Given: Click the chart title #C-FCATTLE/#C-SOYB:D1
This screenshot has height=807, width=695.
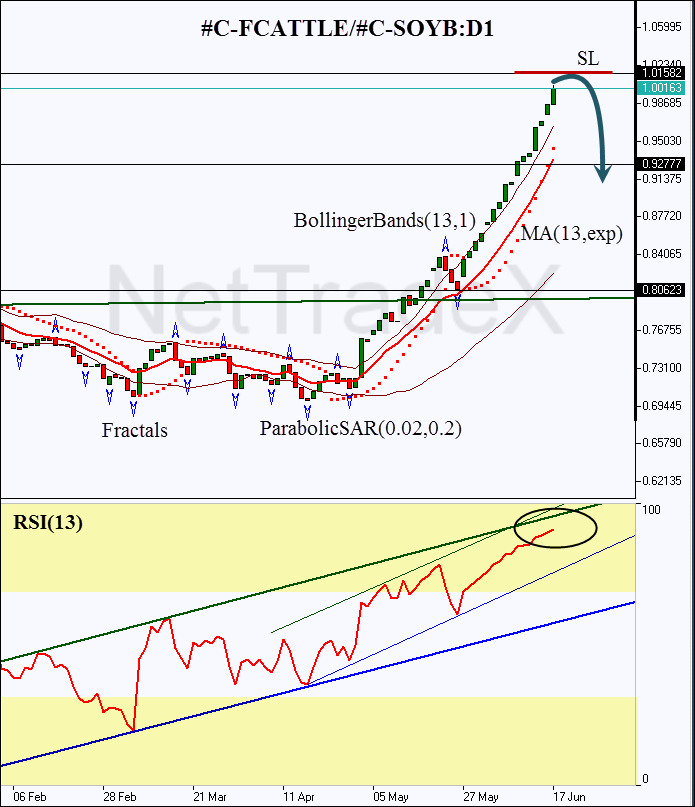Looking at the screenshot, I should click(x=347, y=28).
